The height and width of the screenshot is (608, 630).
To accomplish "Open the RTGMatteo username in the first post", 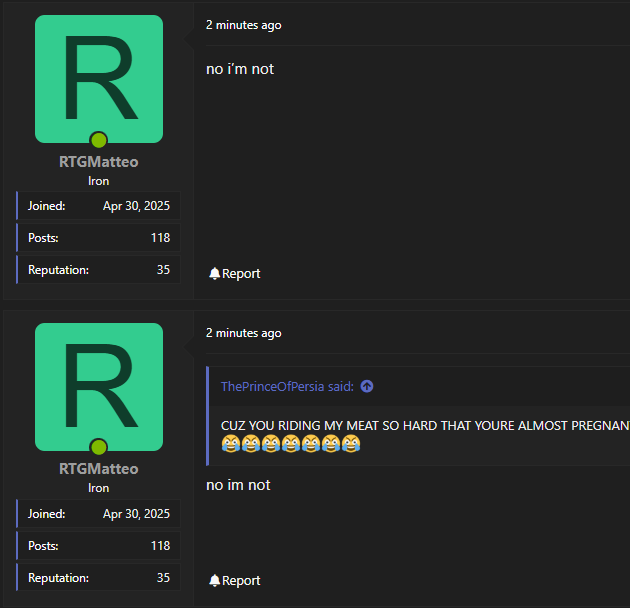I will [x=98, y=162].
